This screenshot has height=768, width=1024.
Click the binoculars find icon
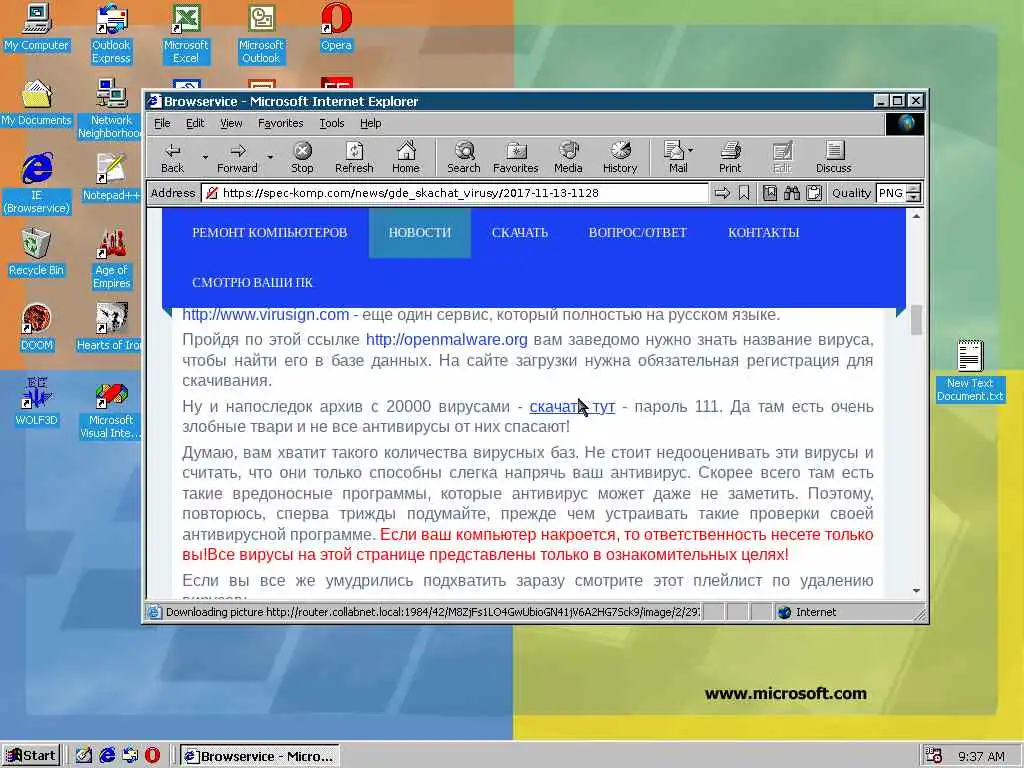tap(792, 193)
